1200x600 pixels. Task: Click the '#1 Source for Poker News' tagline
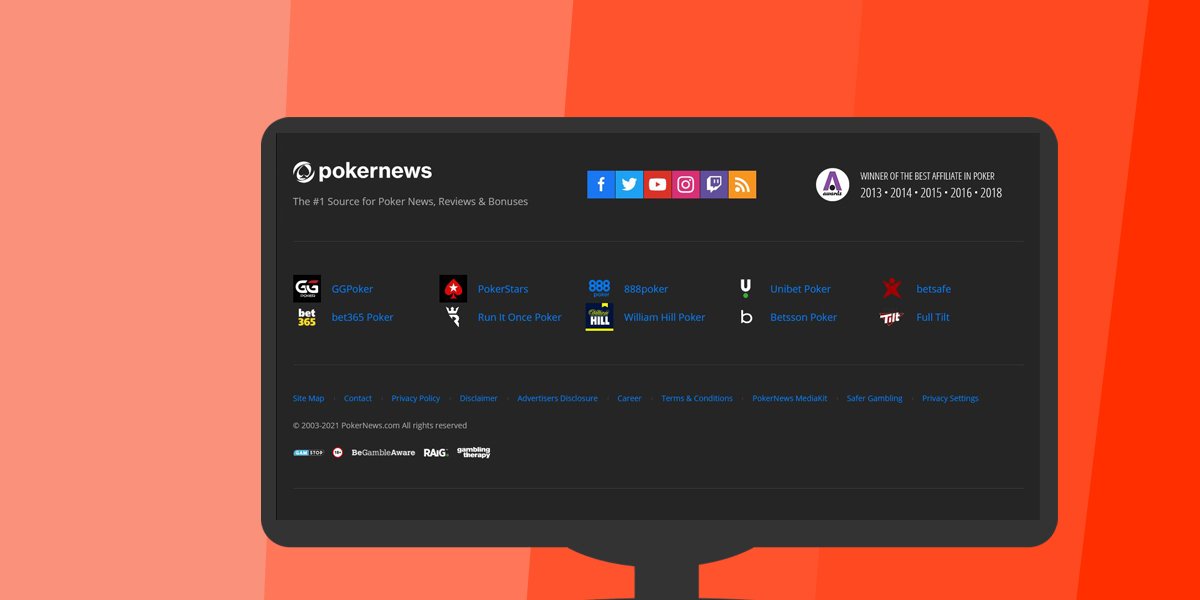coord(410,201)
